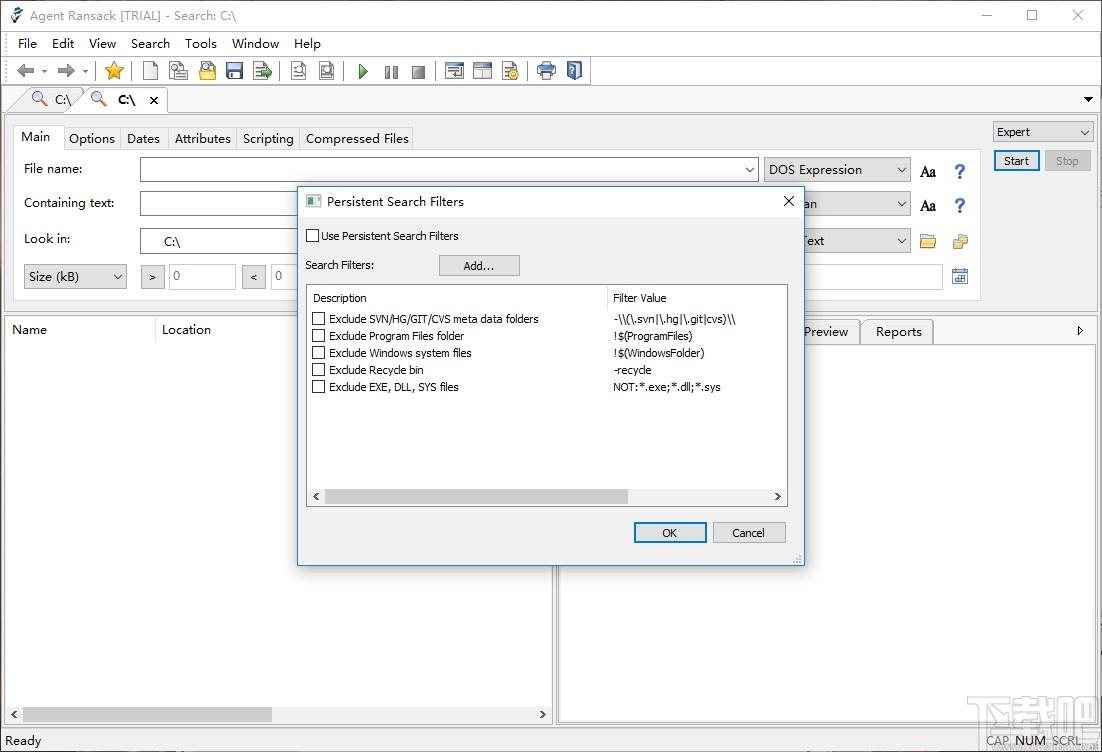Open the Edit menu
This screenshot has height=752, width=1102.
pos(63,44)
